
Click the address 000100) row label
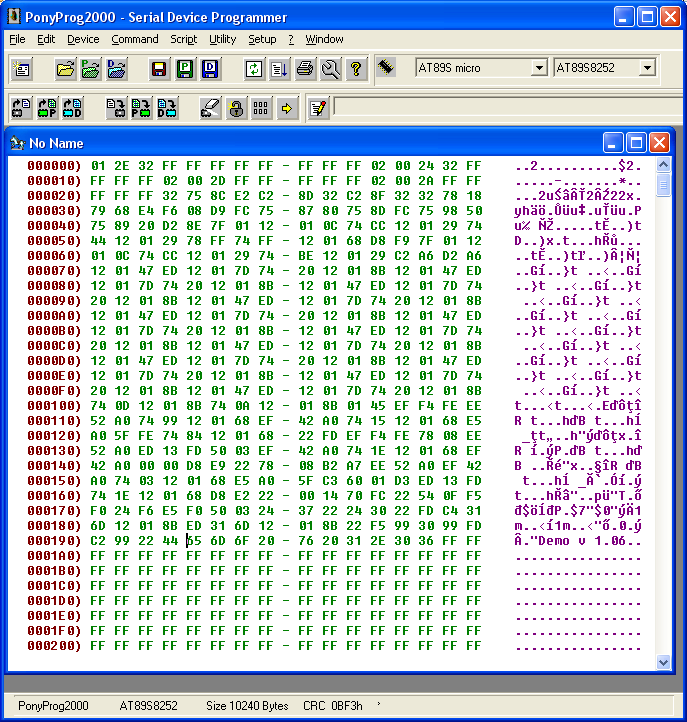click(x=54, y=406)
